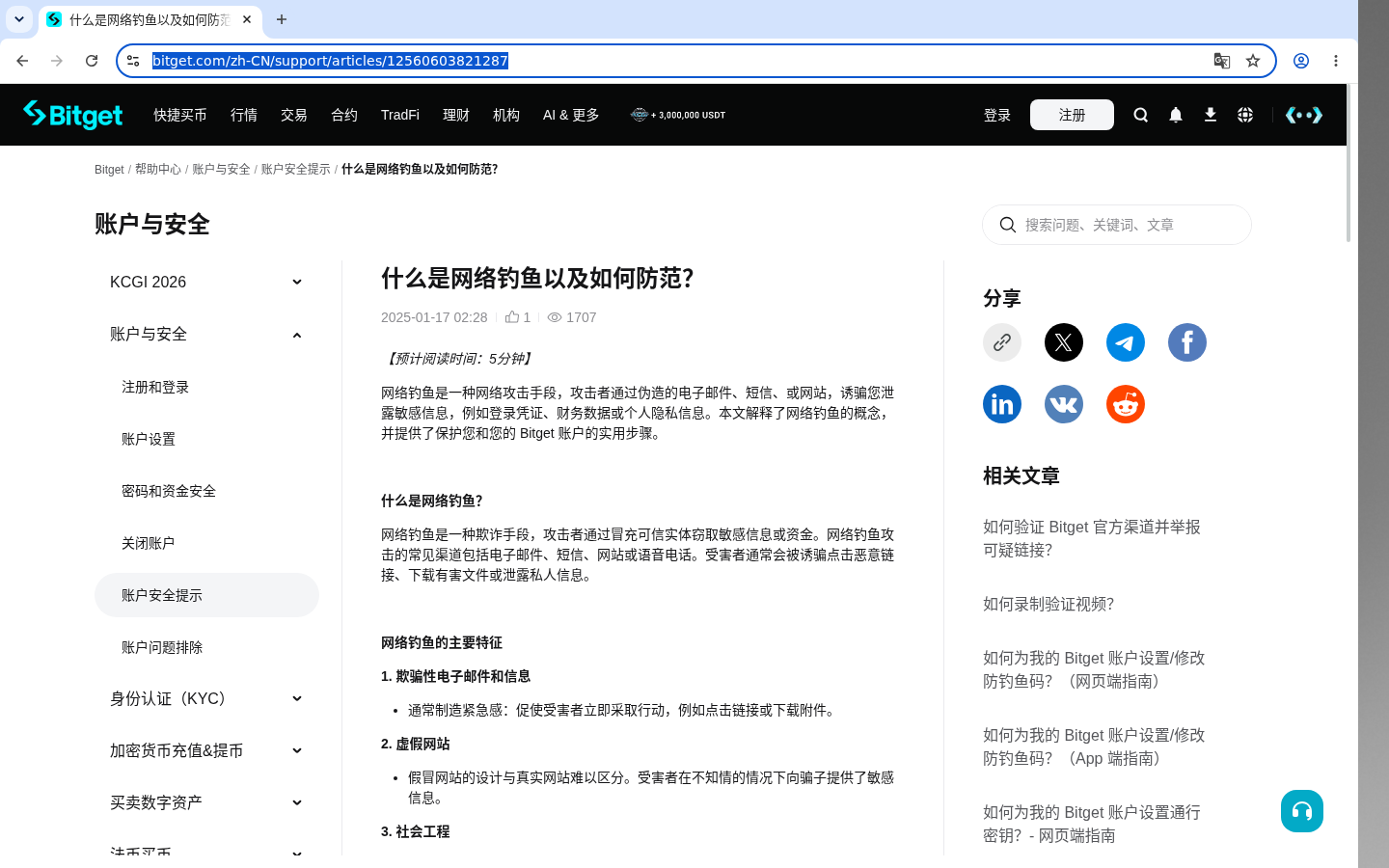This screenshot has width=1389, height=868.
Task: Click the thumbs-up like icon
Action: tap(512, 316)
